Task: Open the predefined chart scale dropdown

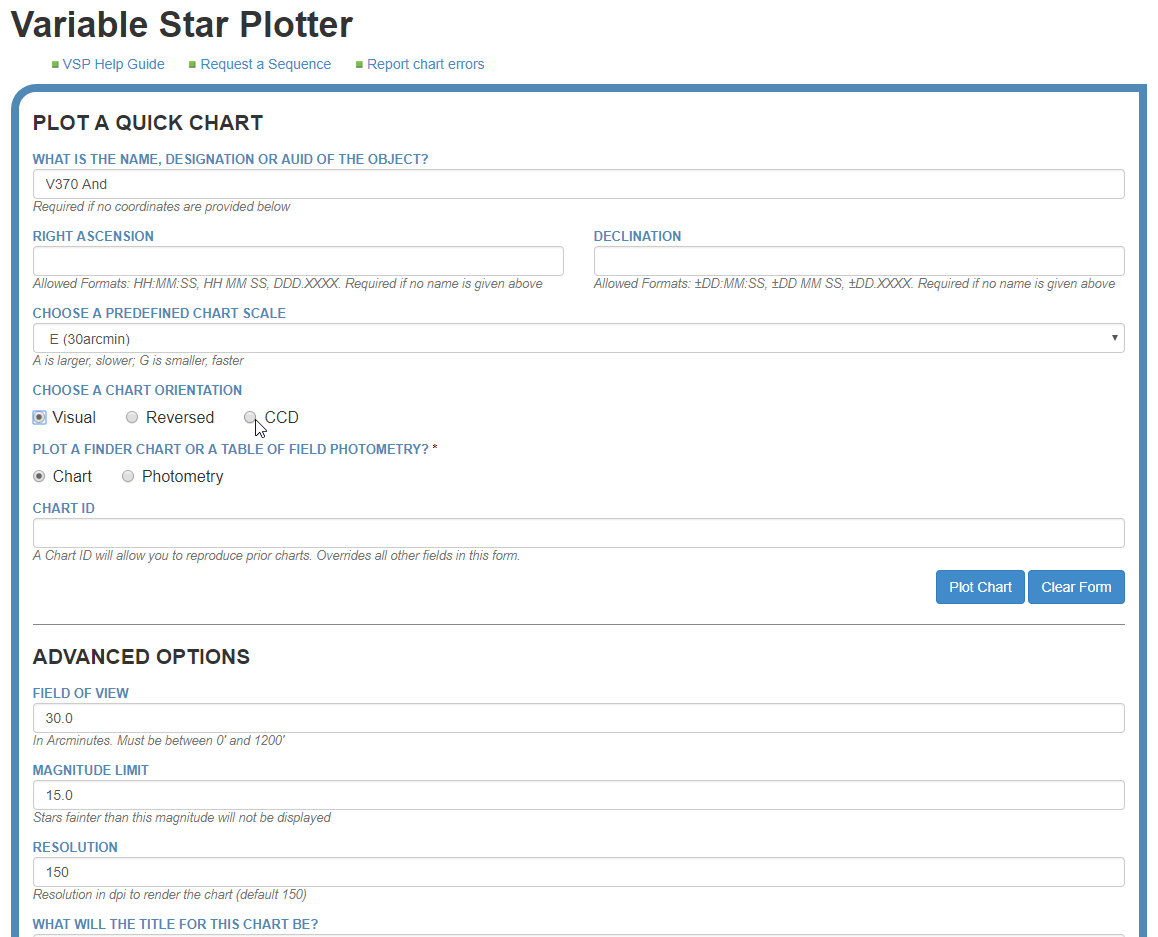Action: (578, 338)
